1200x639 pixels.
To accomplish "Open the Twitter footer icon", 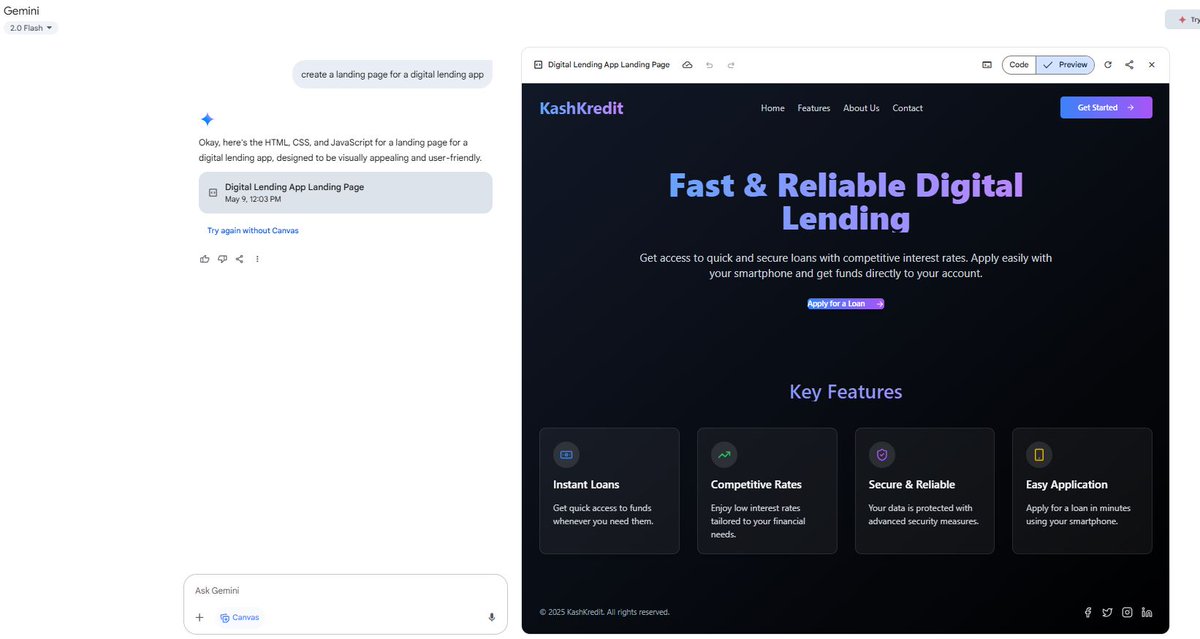I will 1107,612.
